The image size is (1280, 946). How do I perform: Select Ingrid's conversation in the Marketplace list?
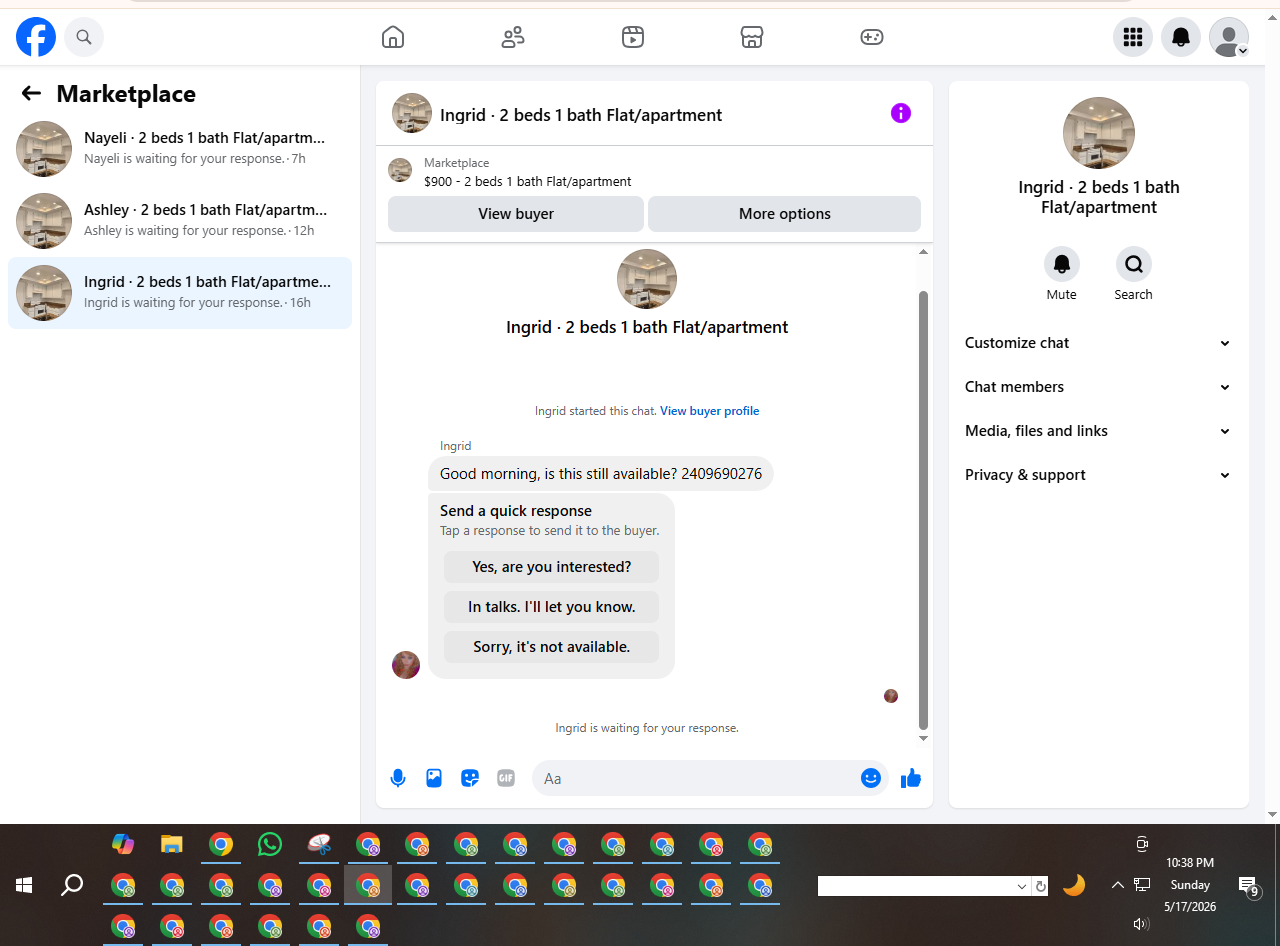(180, 293)
